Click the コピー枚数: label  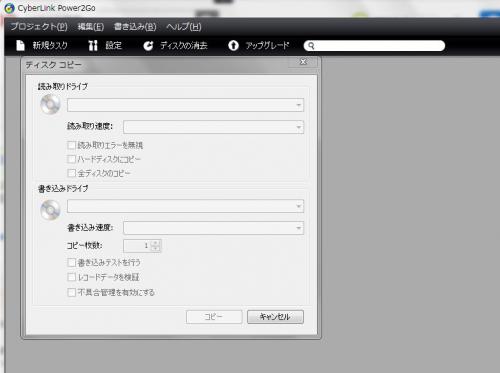pos(85,246)
